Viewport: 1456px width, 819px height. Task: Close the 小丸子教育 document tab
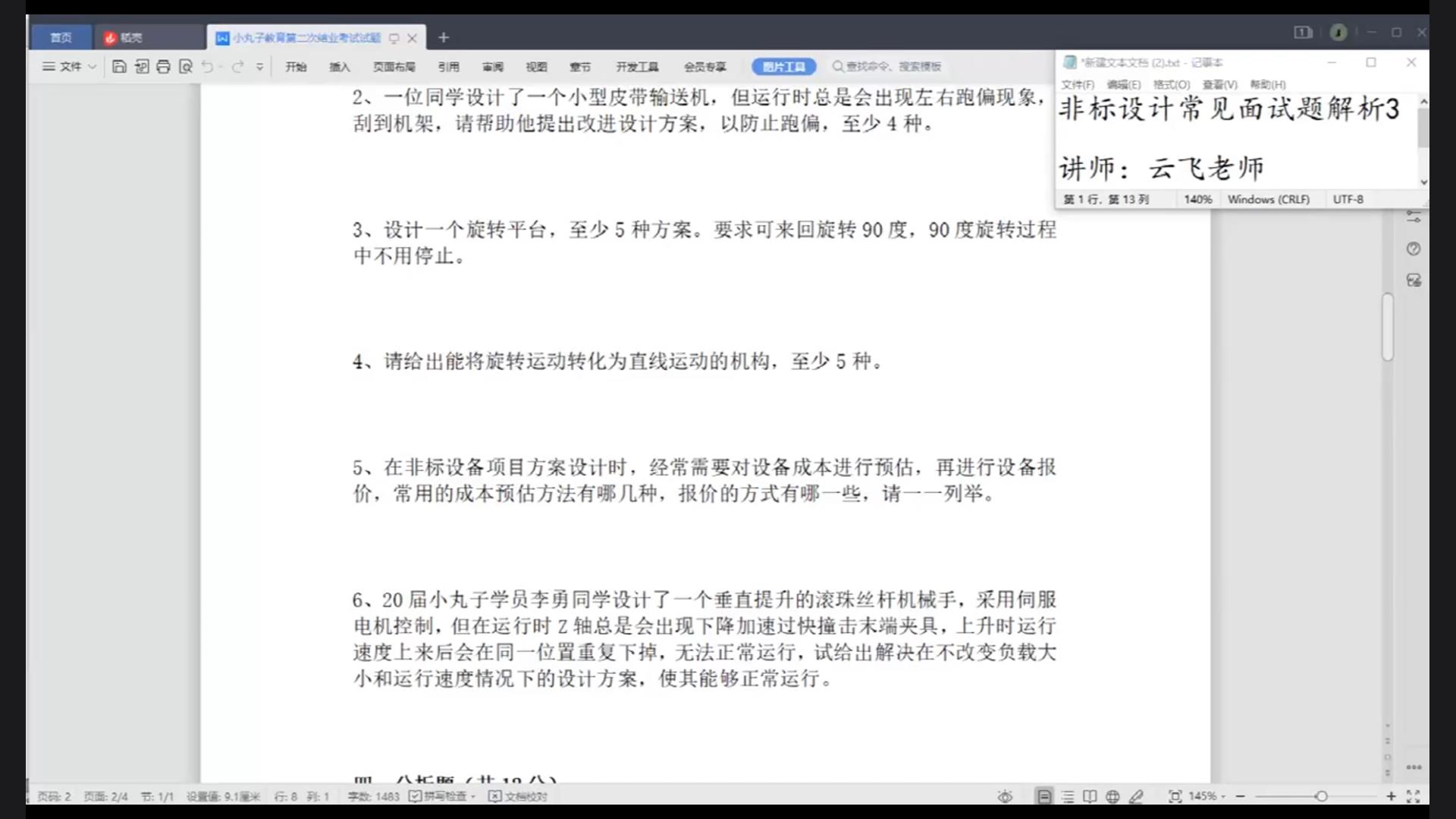(413, 38)
